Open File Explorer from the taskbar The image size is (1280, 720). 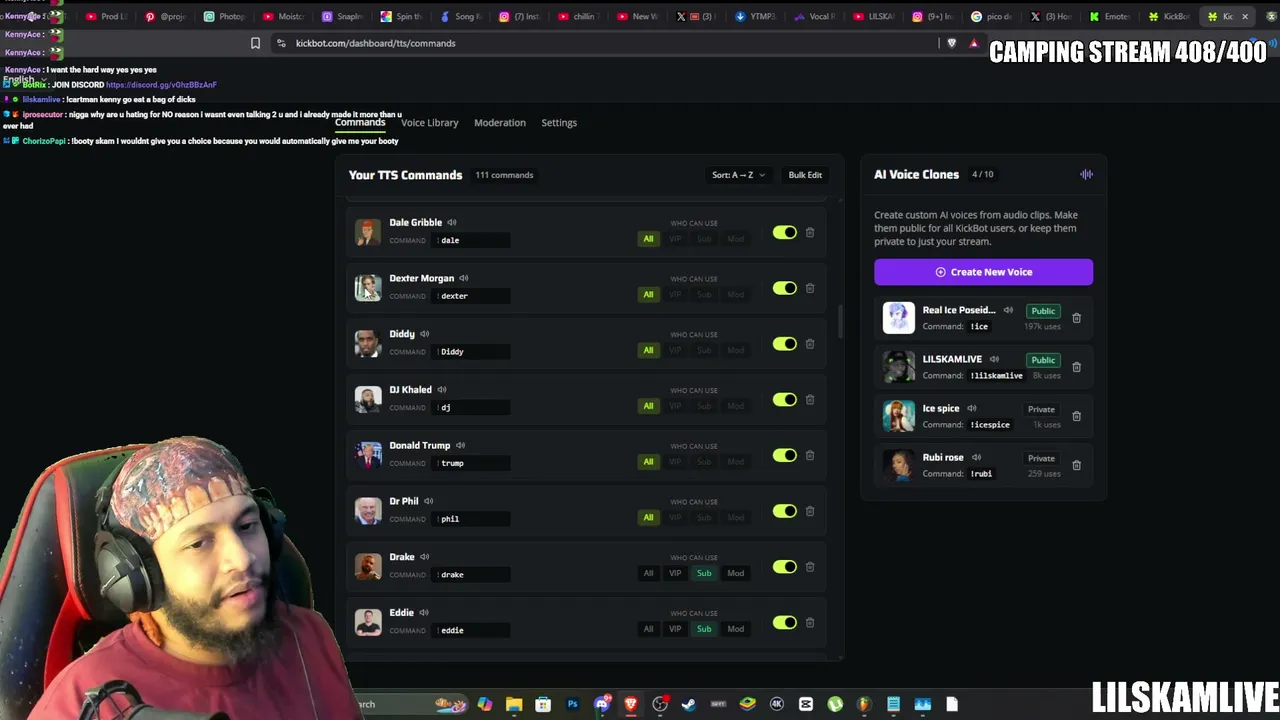pos(514,704)
